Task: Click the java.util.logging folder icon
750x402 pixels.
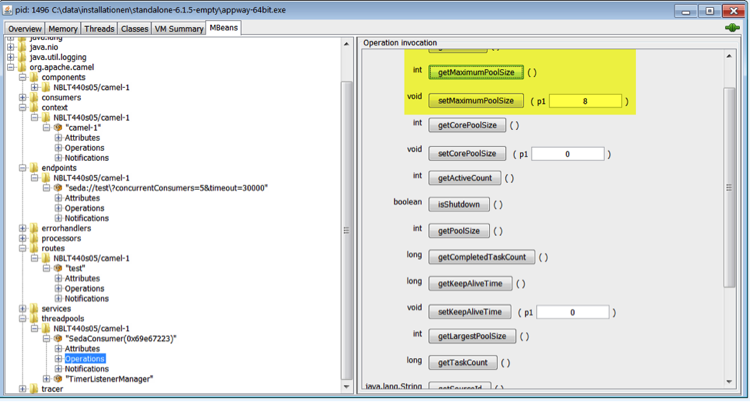Action: [22, 57]
